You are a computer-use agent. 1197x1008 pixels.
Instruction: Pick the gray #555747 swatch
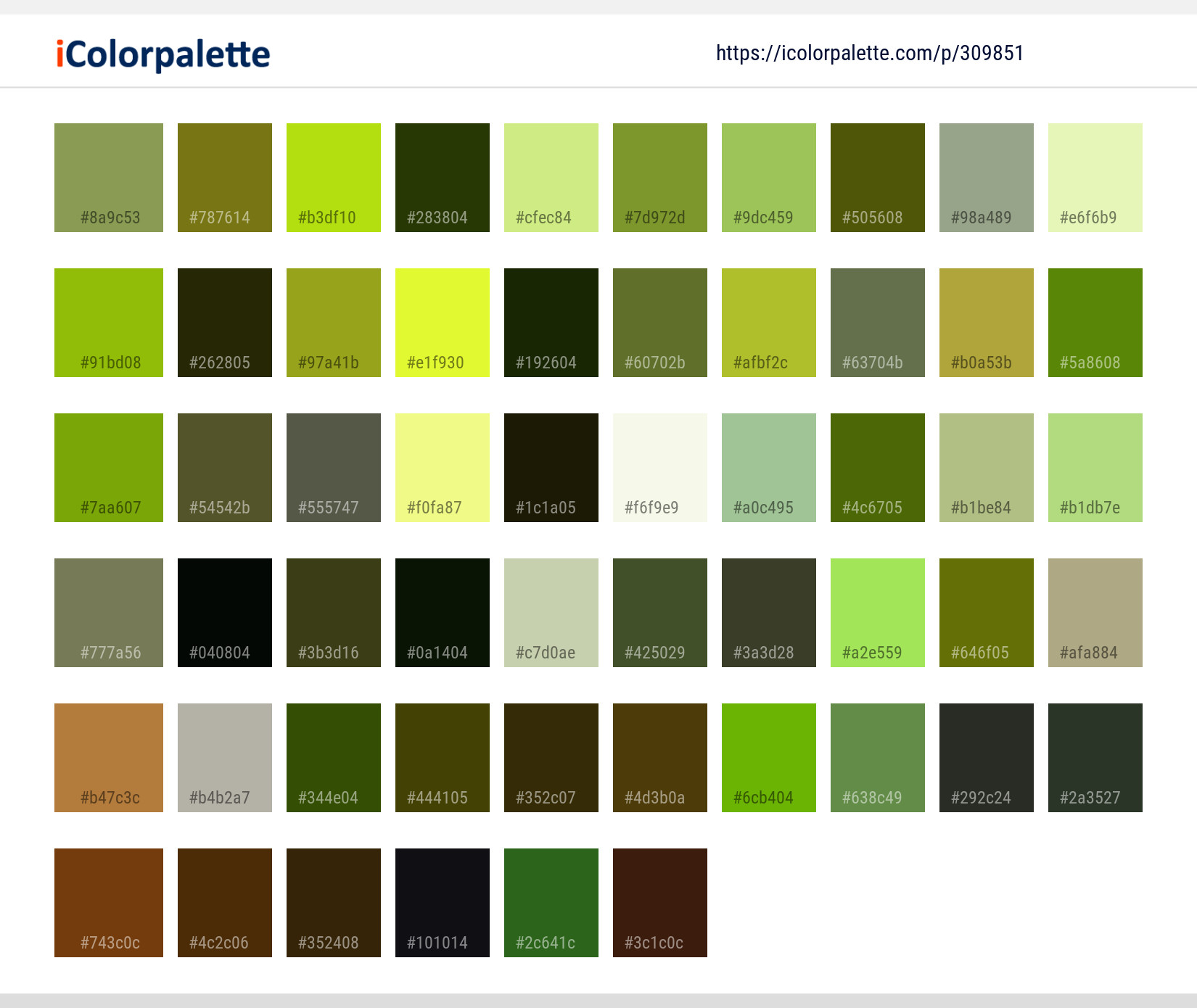click(334, 468)
